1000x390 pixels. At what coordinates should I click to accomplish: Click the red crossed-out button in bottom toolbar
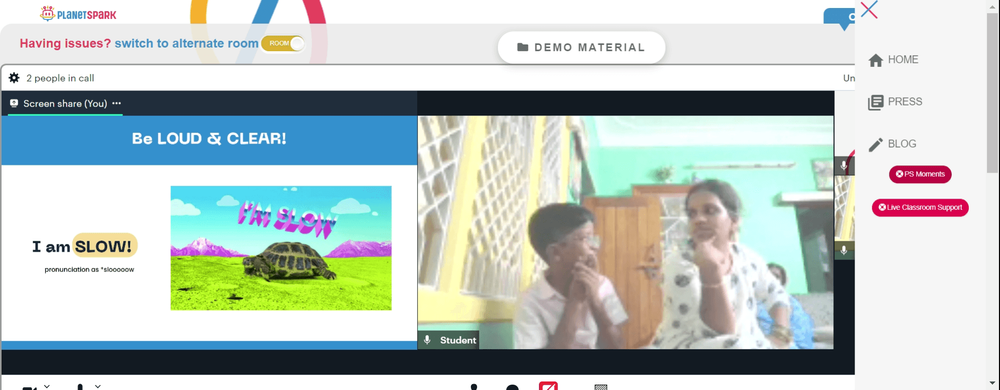tap(548, 386)
